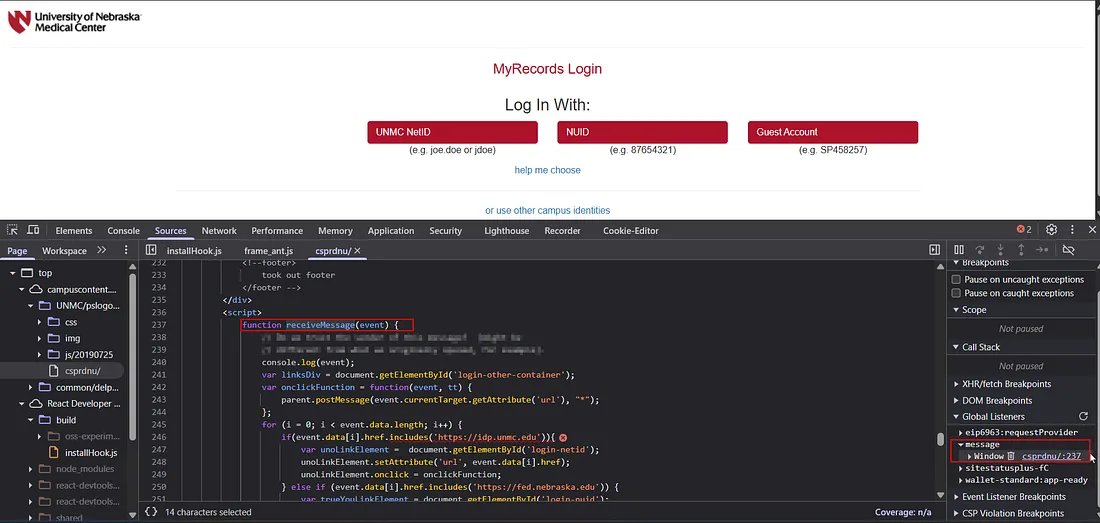
Task: Pause script execution button
Action: (959, 250)
